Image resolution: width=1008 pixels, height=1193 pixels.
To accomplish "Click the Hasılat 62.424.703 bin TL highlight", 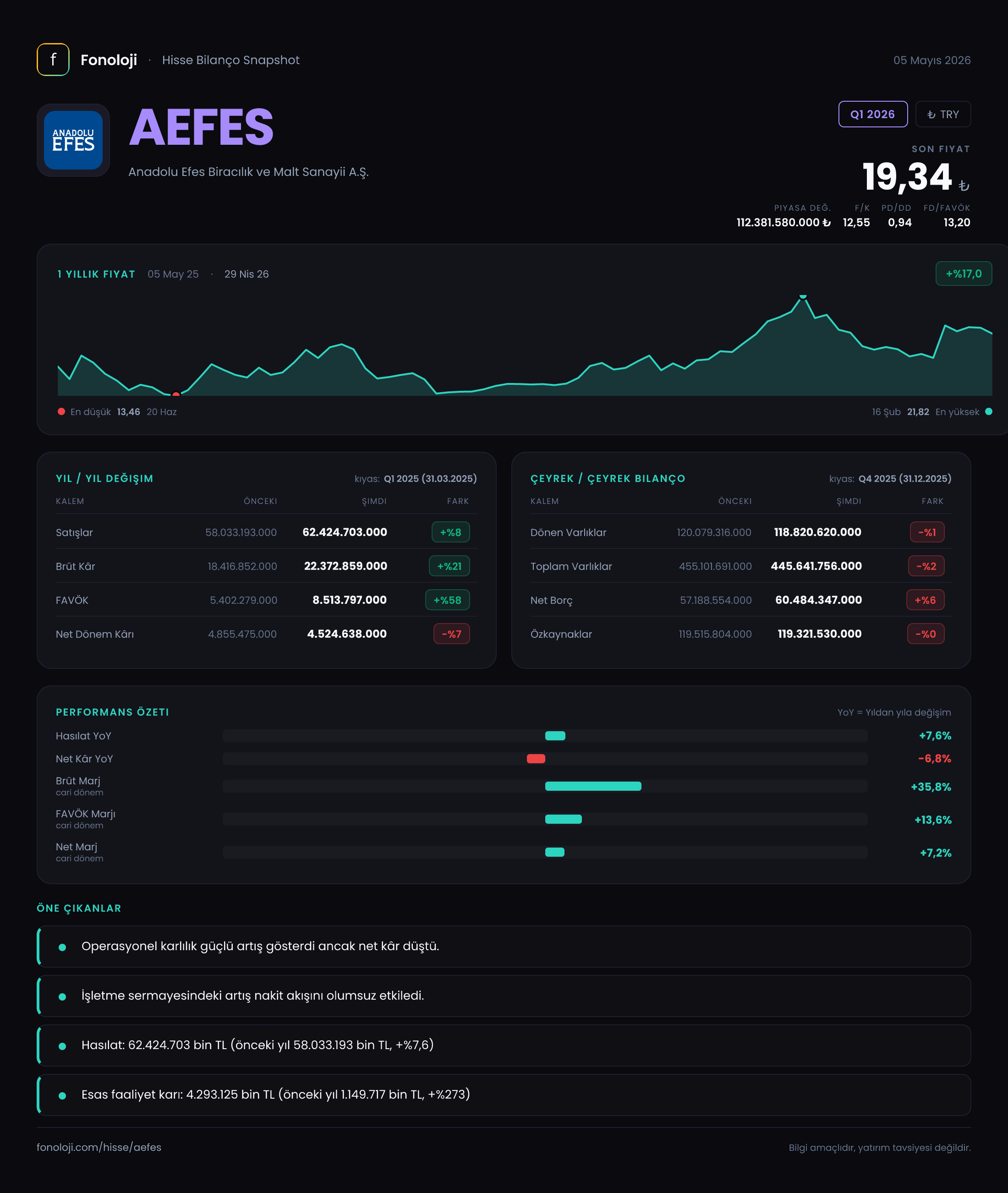I will pos(504,1045).
